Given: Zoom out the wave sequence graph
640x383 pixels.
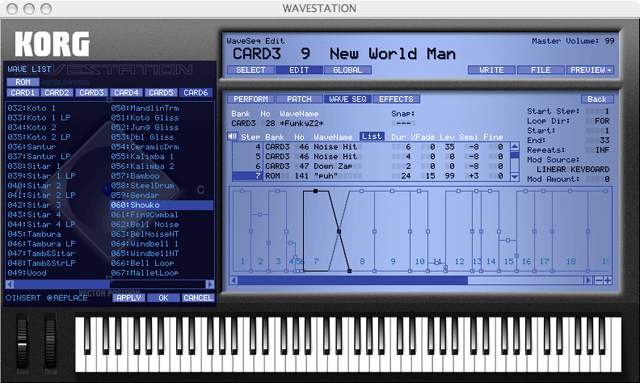Looking at the screenshot, I should (599, 281).
